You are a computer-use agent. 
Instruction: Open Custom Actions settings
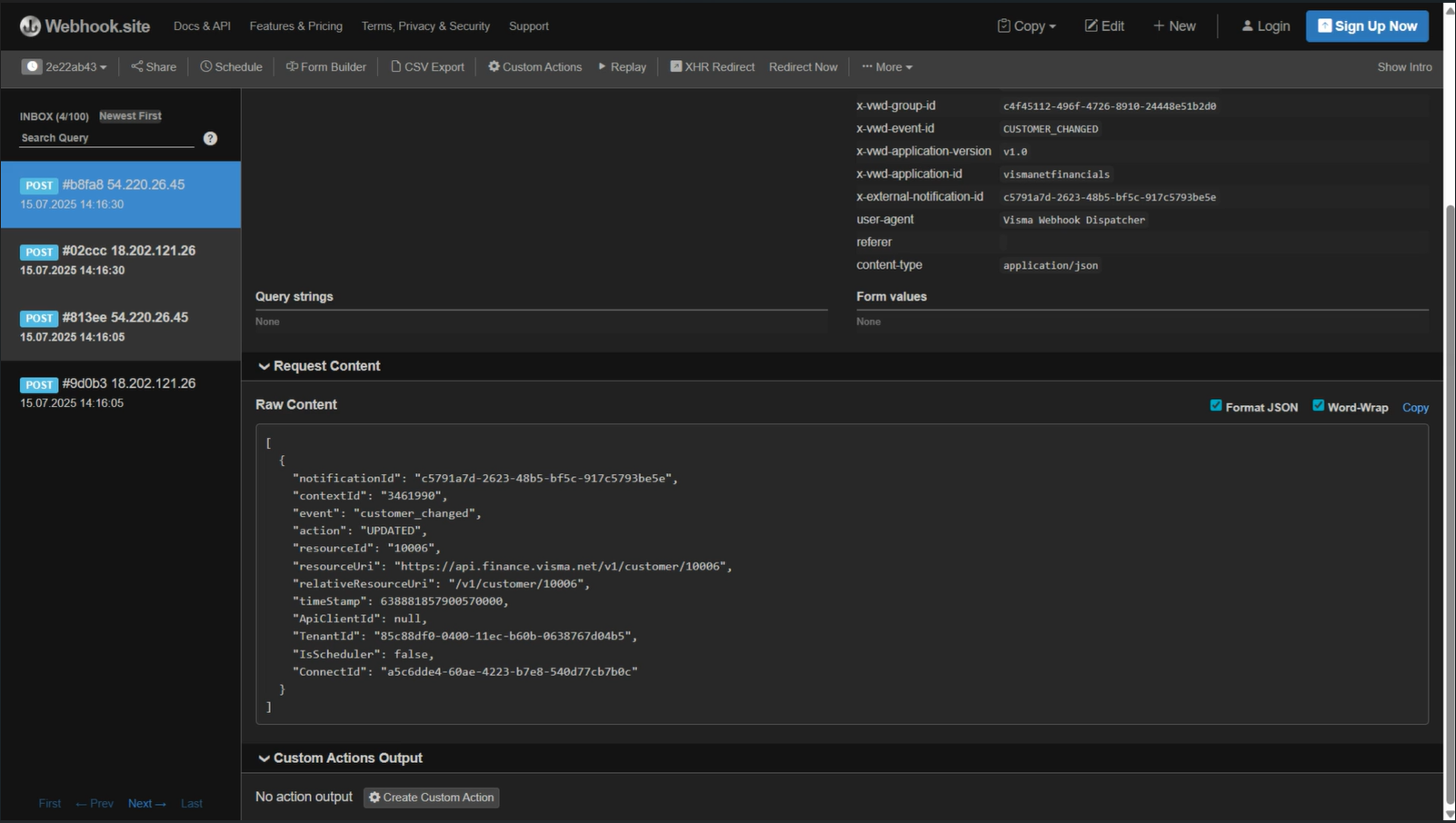[534, 66]
